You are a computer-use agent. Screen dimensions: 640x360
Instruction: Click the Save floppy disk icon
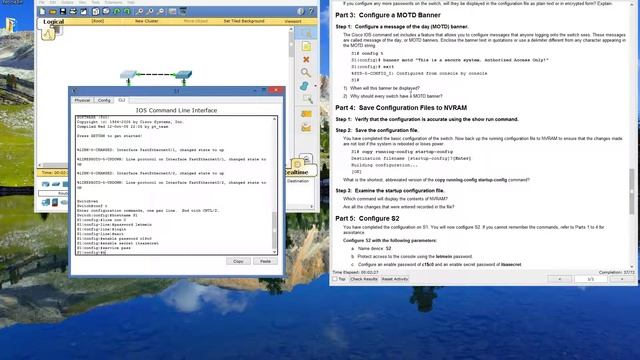click(63, 11)
